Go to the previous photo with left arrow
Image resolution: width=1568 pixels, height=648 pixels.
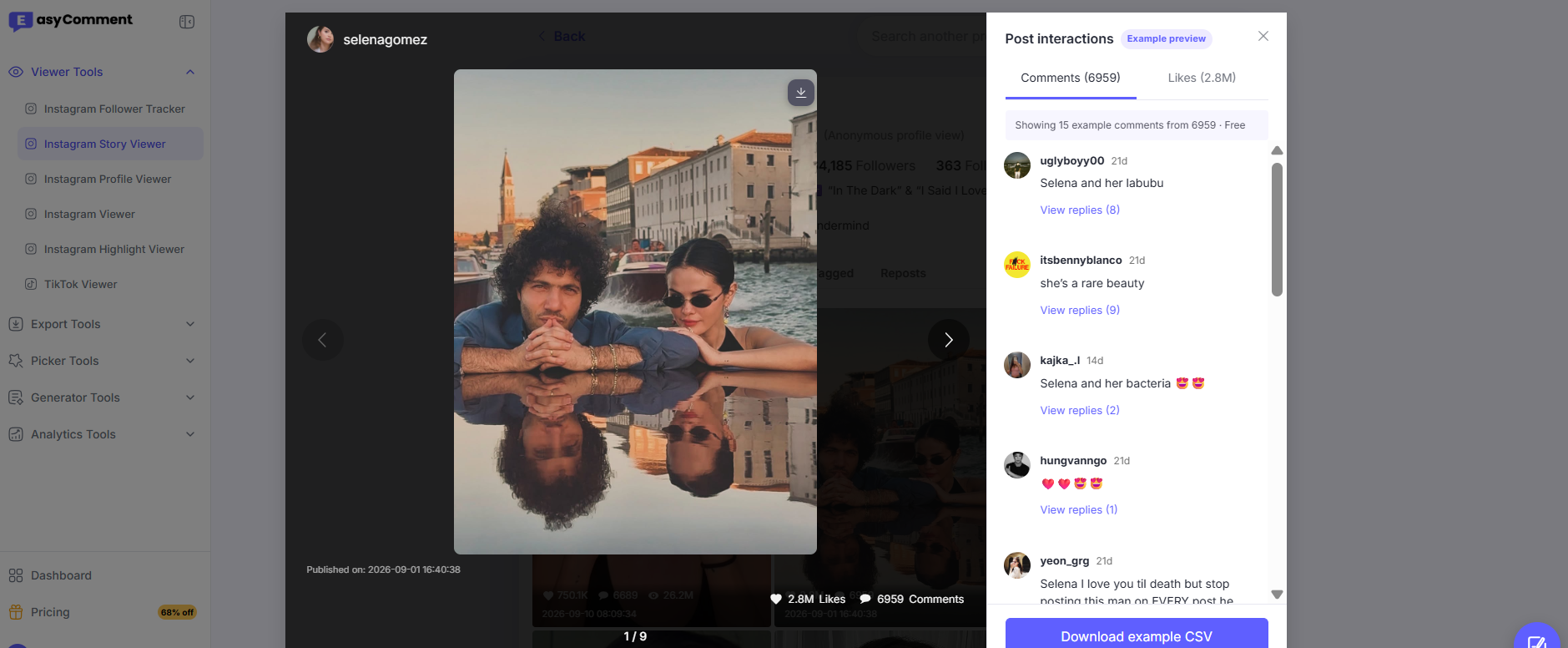click(323, 340)
